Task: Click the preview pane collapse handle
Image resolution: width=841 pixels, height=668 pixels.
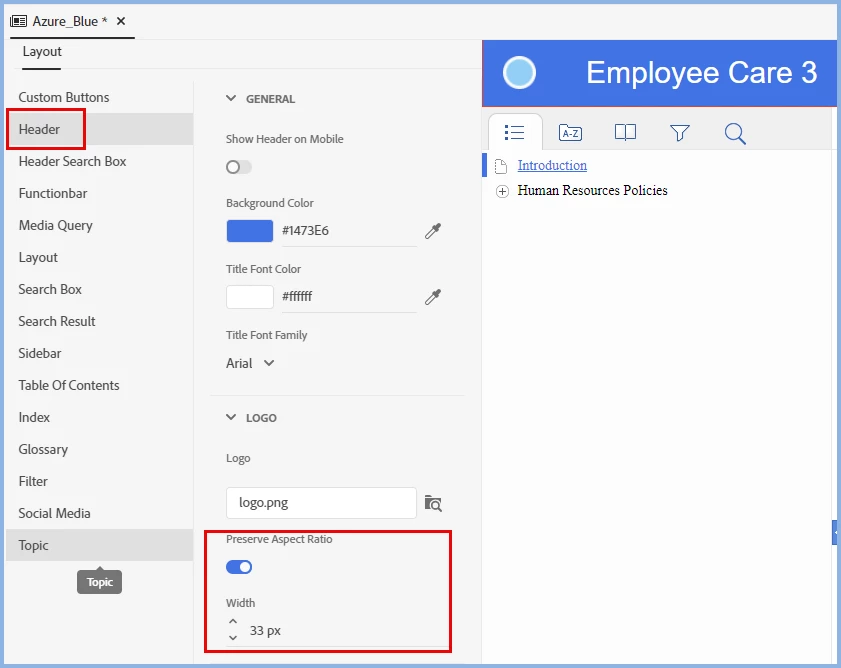Action: click(x=835, y=532)
